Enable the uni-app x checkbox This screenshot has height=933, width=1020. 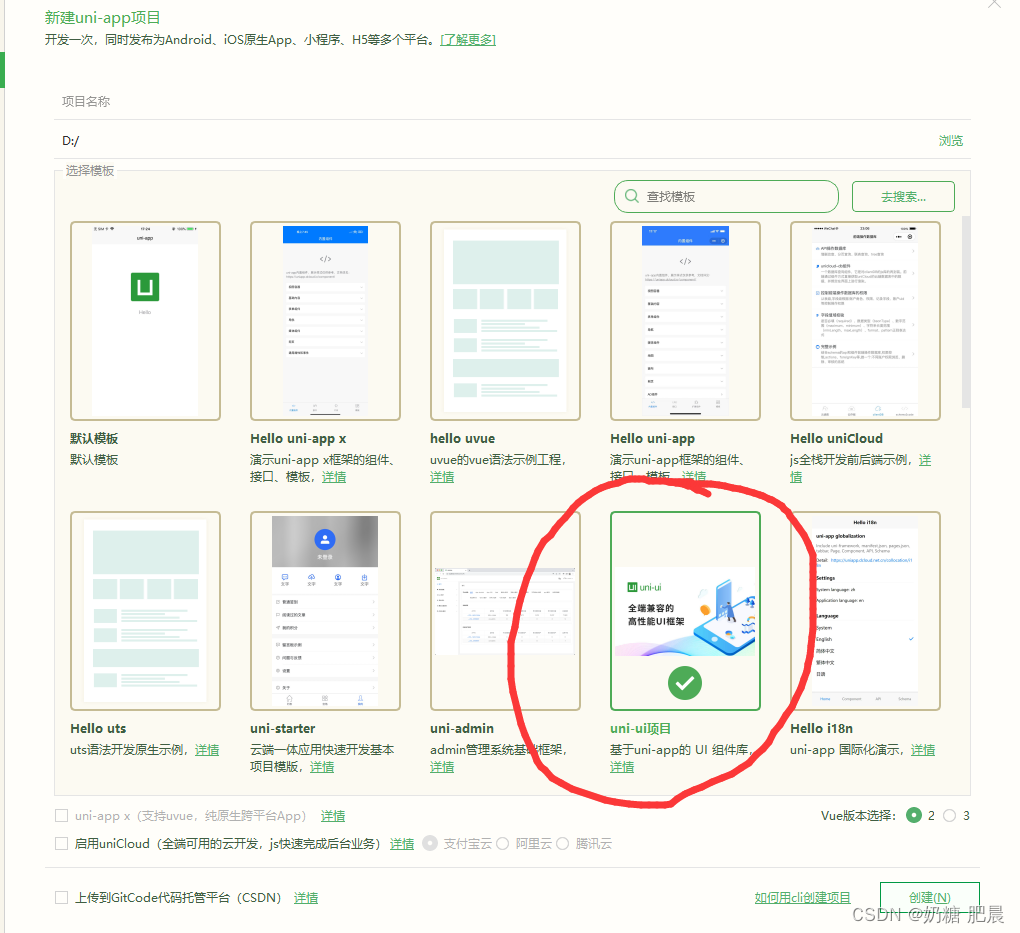click(x=62, y=815)
